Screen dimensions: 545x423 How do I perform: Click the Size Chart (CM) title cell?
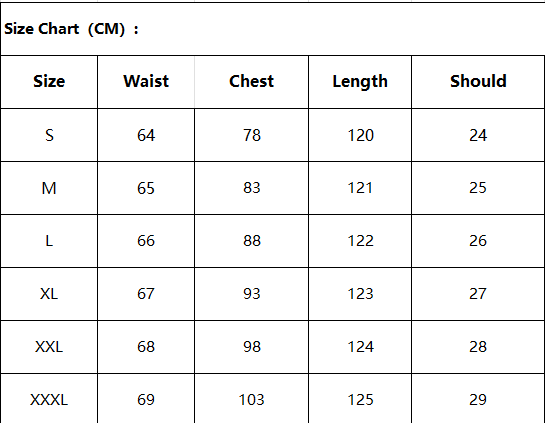coord(272,29)
